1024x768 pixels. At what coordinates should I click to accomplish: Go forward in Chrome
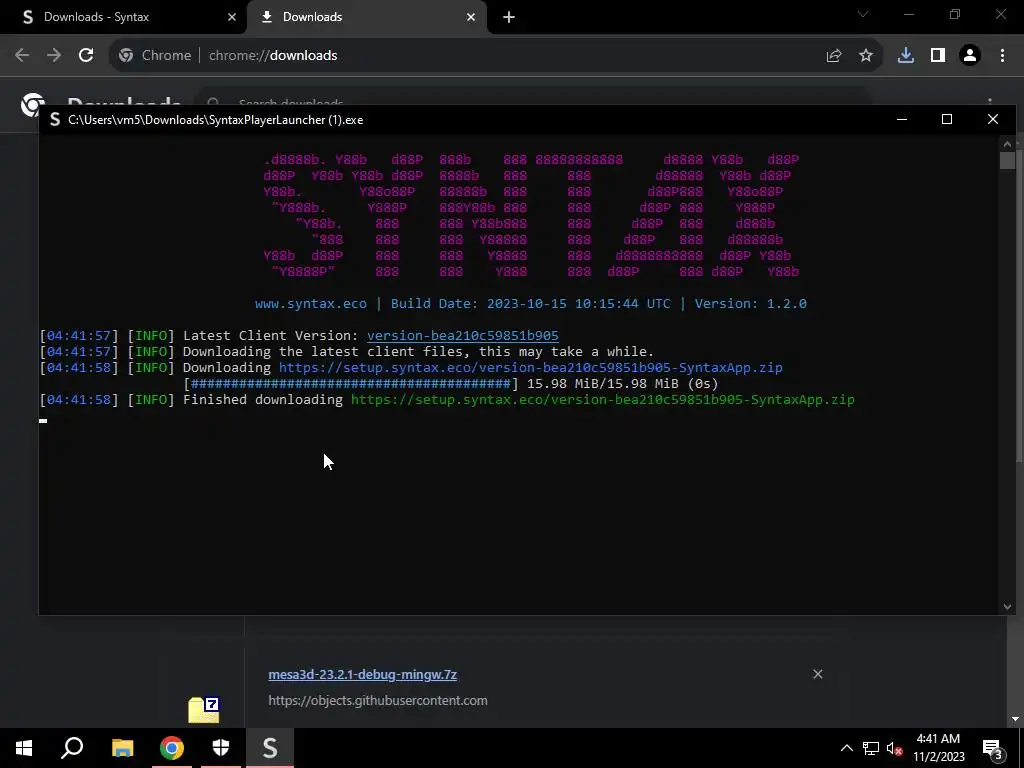pyautogui.click(x=54, y=56)
